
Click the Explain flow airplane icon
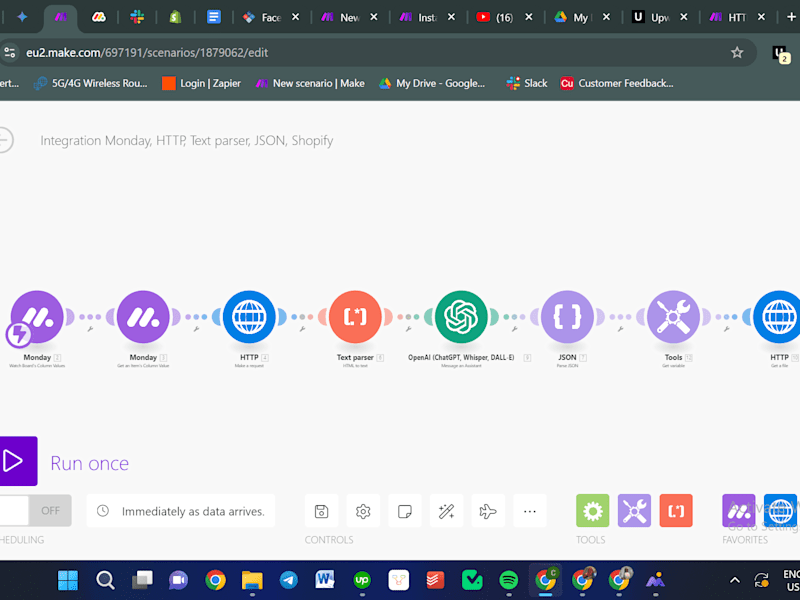click(488, 511)
